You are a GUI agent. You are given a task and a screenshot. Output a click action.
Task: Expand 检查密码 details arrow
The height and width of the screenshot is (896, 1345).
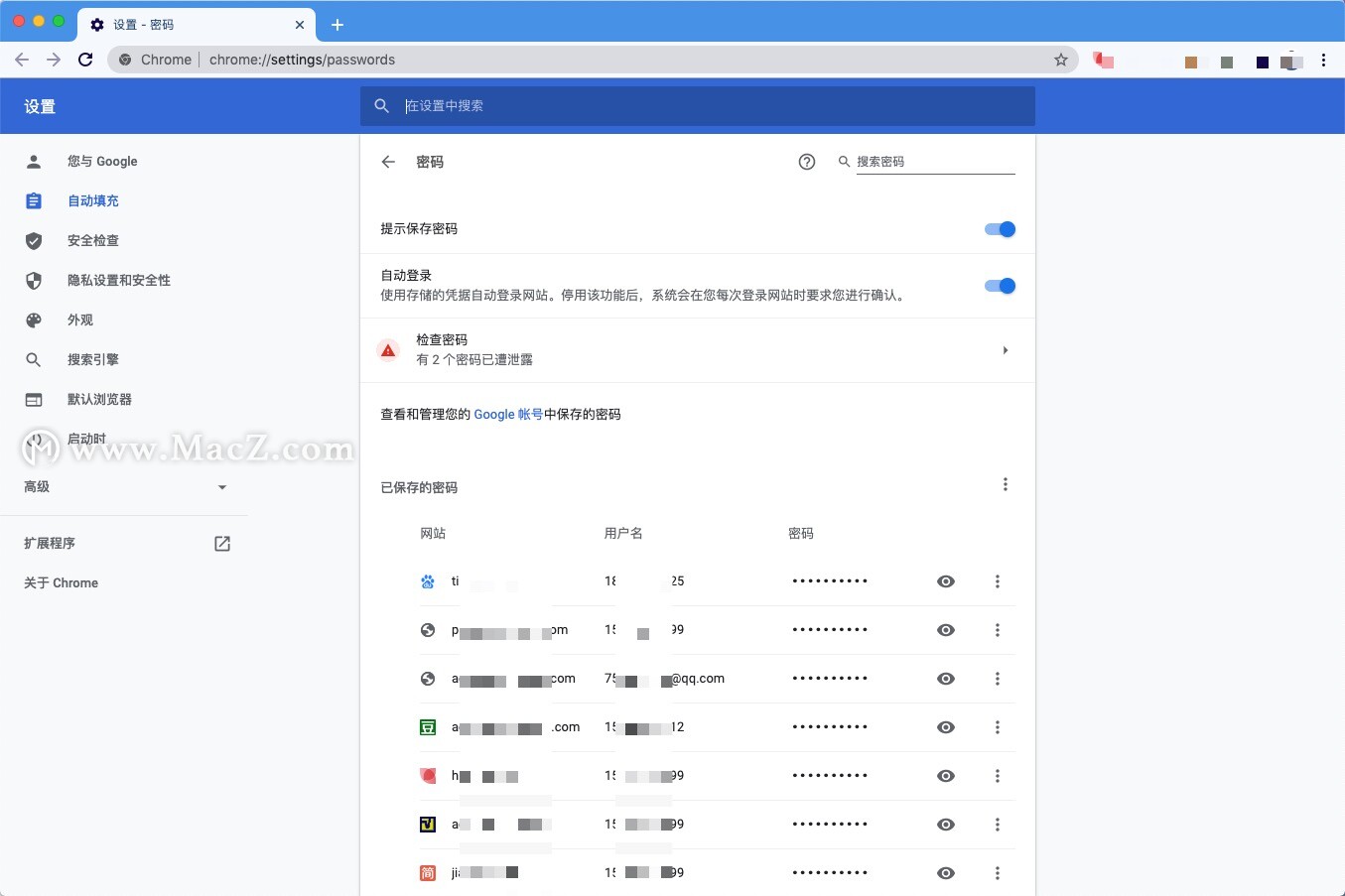pos(1006,350)
